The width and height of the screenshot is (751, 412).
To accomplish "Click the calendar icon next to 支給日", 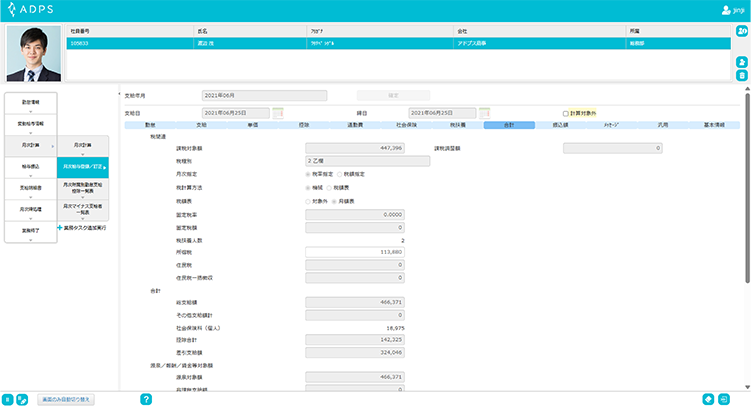I will pyautogui.click(x=278, y=113).
